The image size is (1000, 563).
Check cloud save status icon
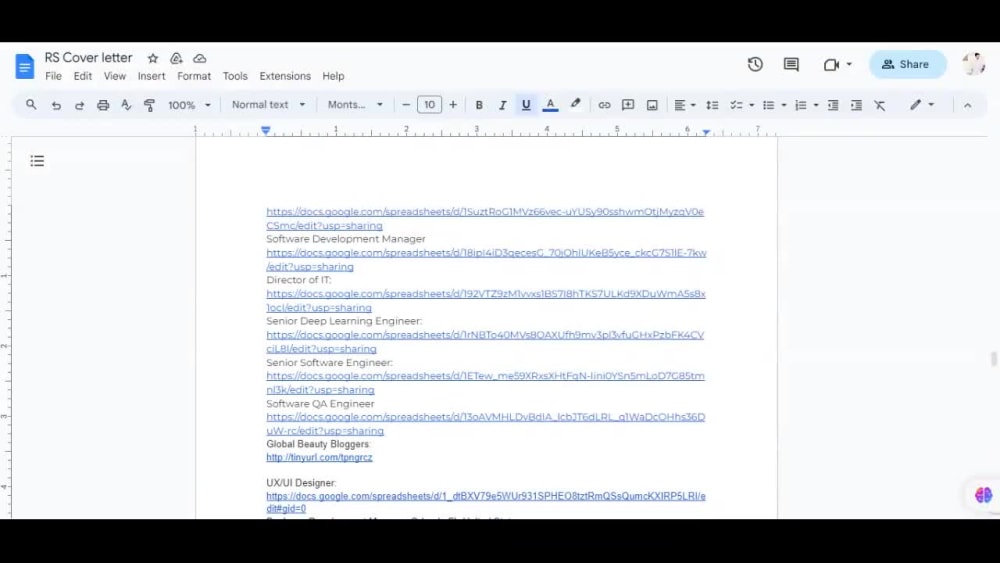pyautogui.click(x=200, y=58)
